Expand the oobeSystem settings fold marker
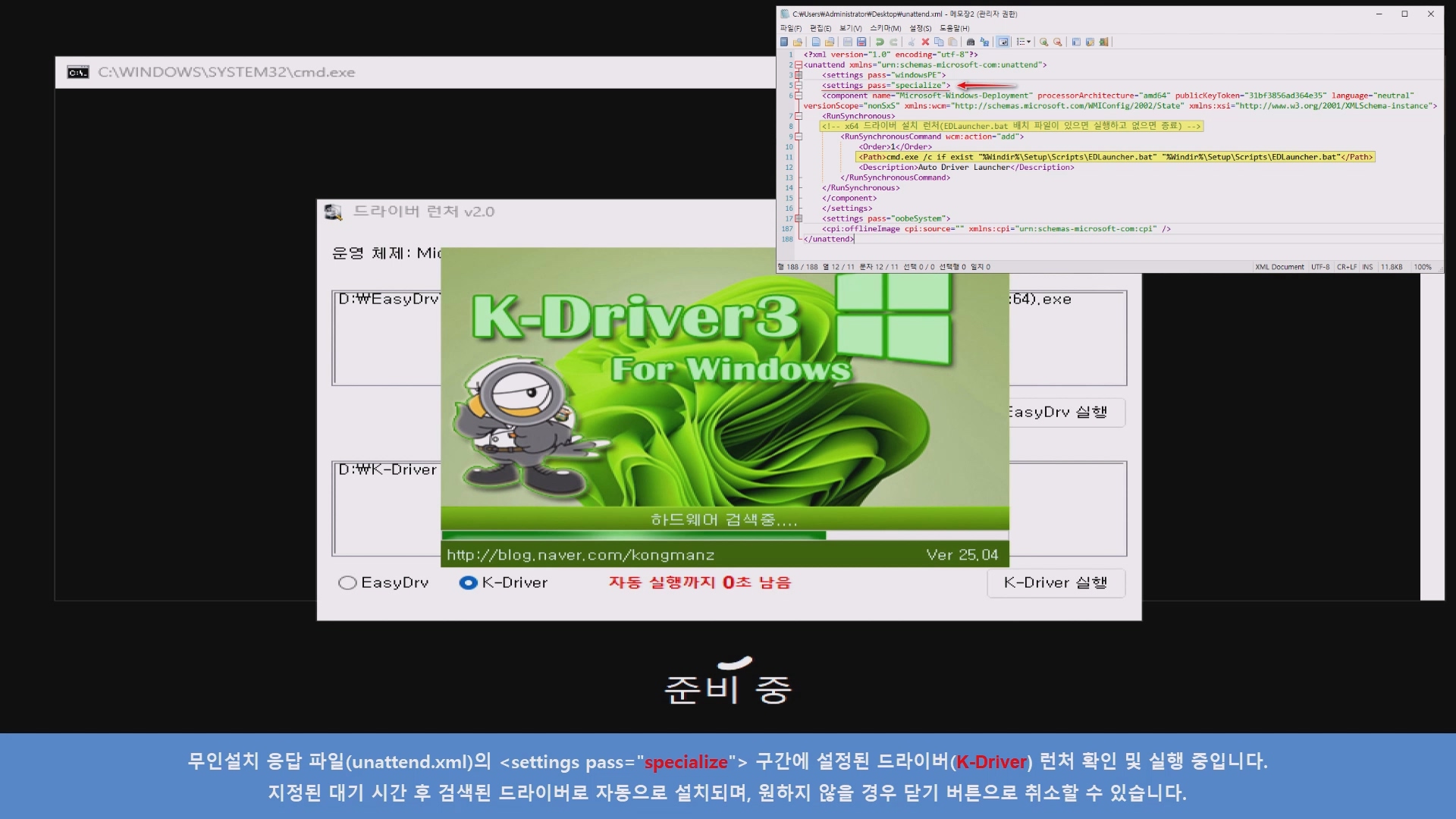Screen dimensions: 1456x819 point(798,218)
